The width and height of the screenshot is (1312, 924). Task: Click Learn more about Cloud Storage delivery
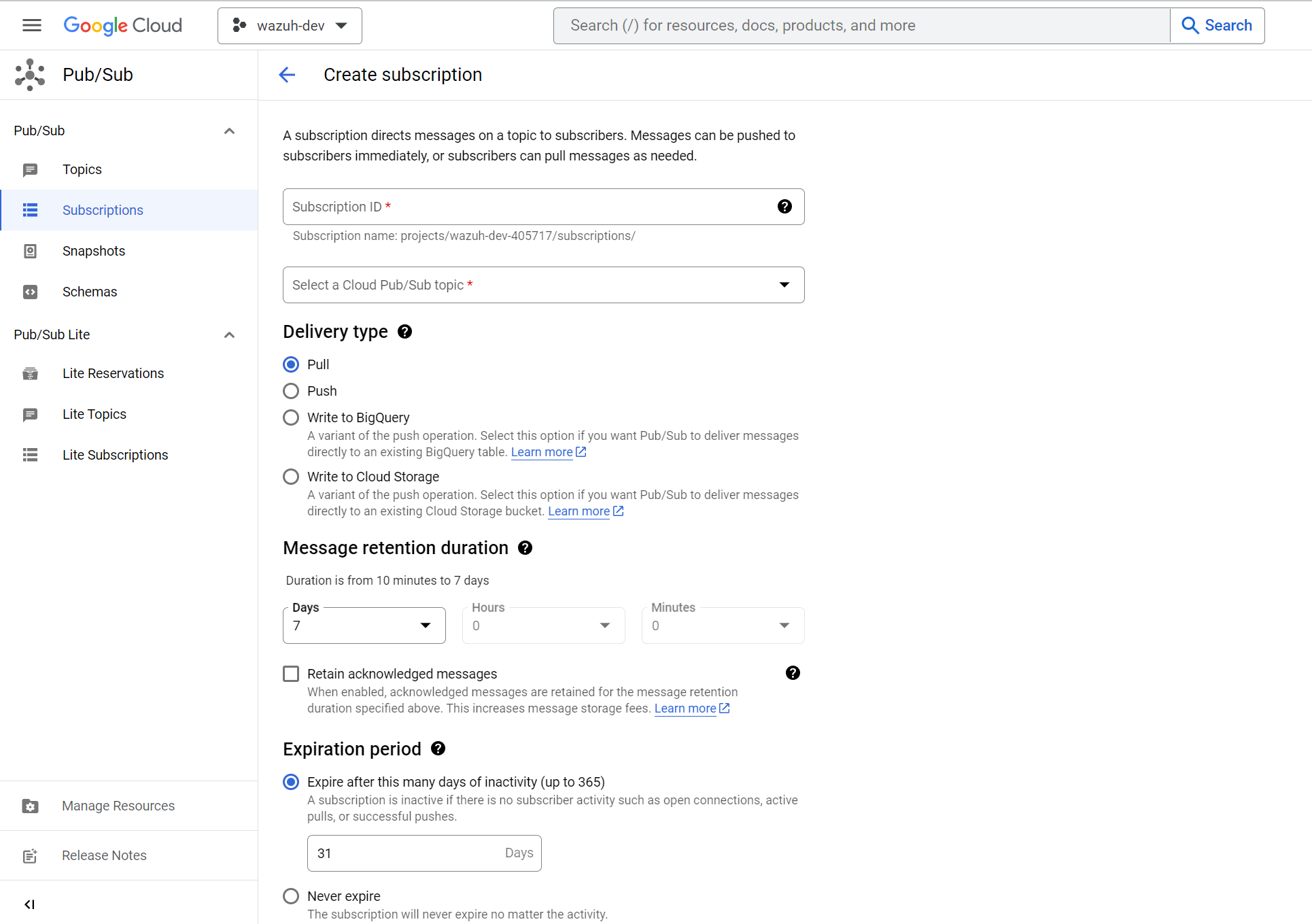click(x=579, y=511)
